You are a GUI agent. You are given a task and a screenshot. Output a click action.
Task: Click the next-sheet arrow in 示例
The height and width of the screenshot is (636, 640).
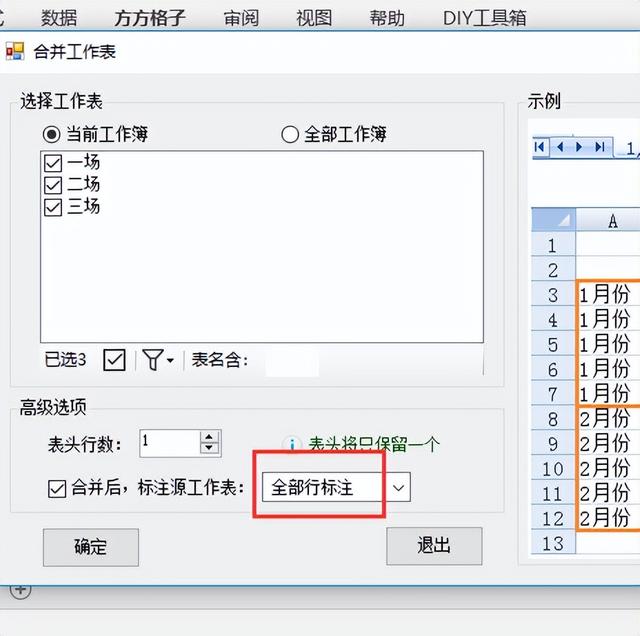pos(579,147)
